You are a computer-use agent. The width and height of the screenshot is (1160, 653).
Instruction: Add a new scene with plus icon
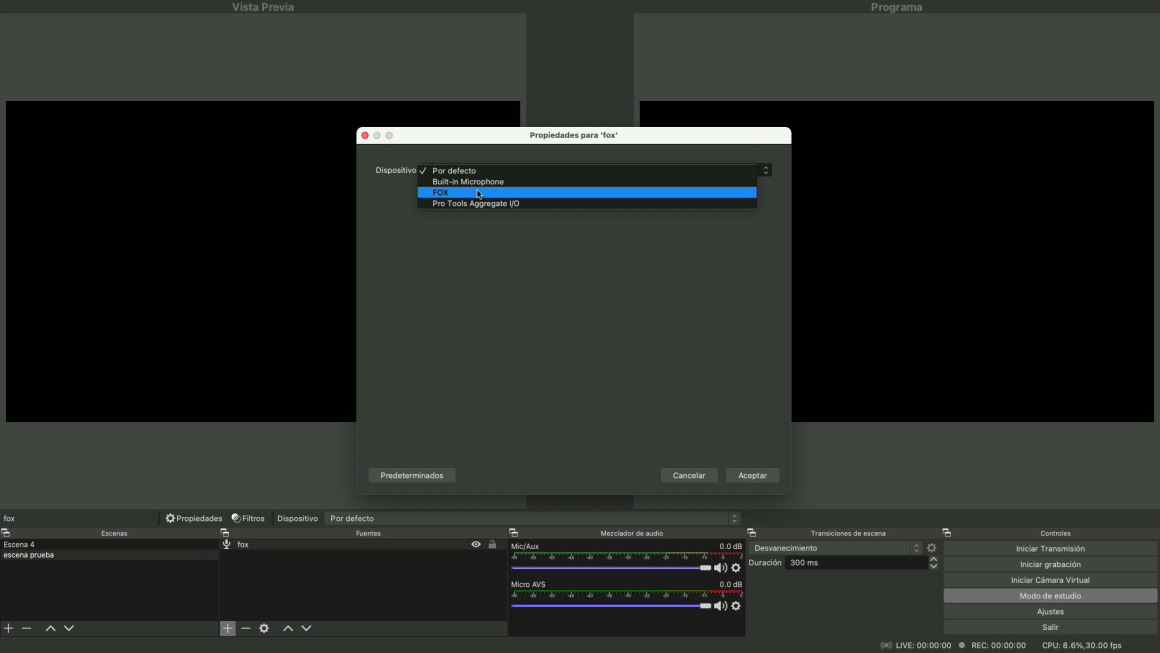9,628
